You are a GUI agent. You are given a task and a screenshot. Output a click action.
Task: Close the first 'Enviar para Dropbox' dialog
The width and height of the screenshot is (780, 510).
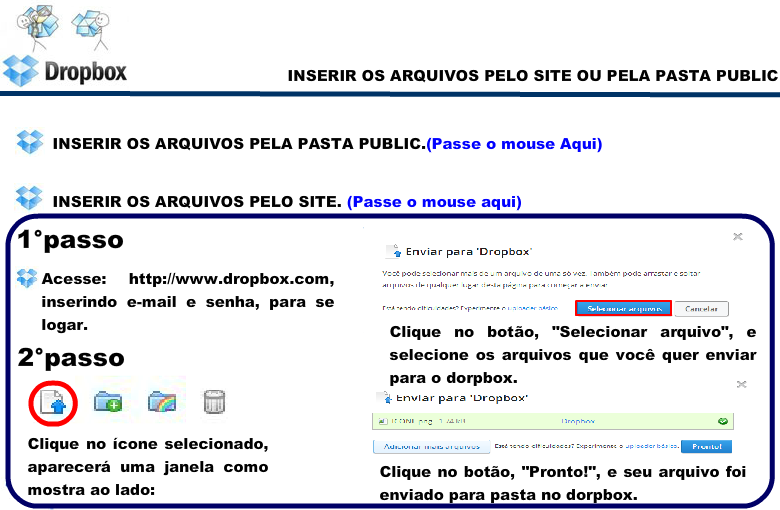[738, 236]
